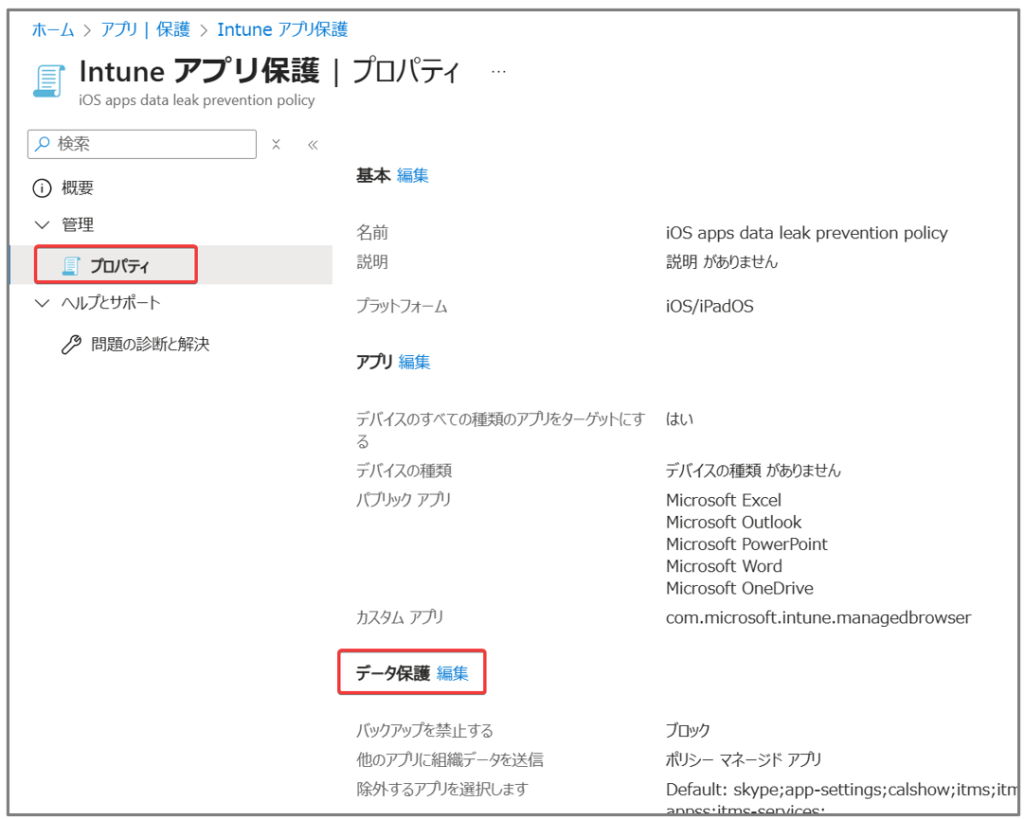Click the 名前 field label
This screenshot has height=819, width=1024.
pos(372,233)
